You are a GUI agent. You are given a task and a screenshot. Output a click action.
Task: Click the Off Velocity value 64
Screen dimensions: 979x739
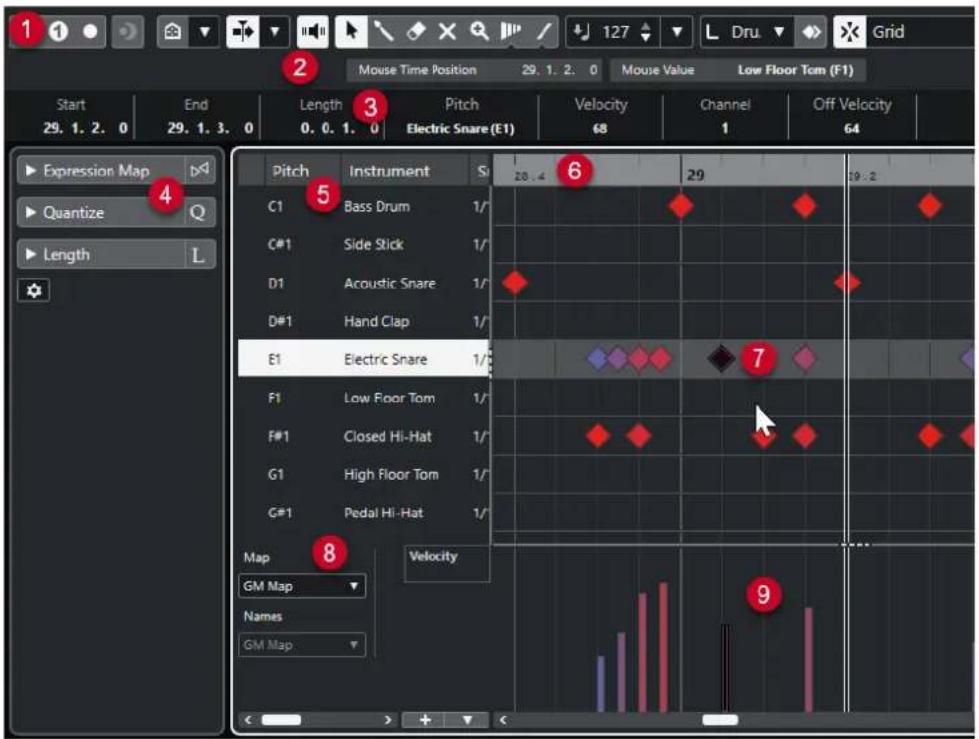click(852, 129)
